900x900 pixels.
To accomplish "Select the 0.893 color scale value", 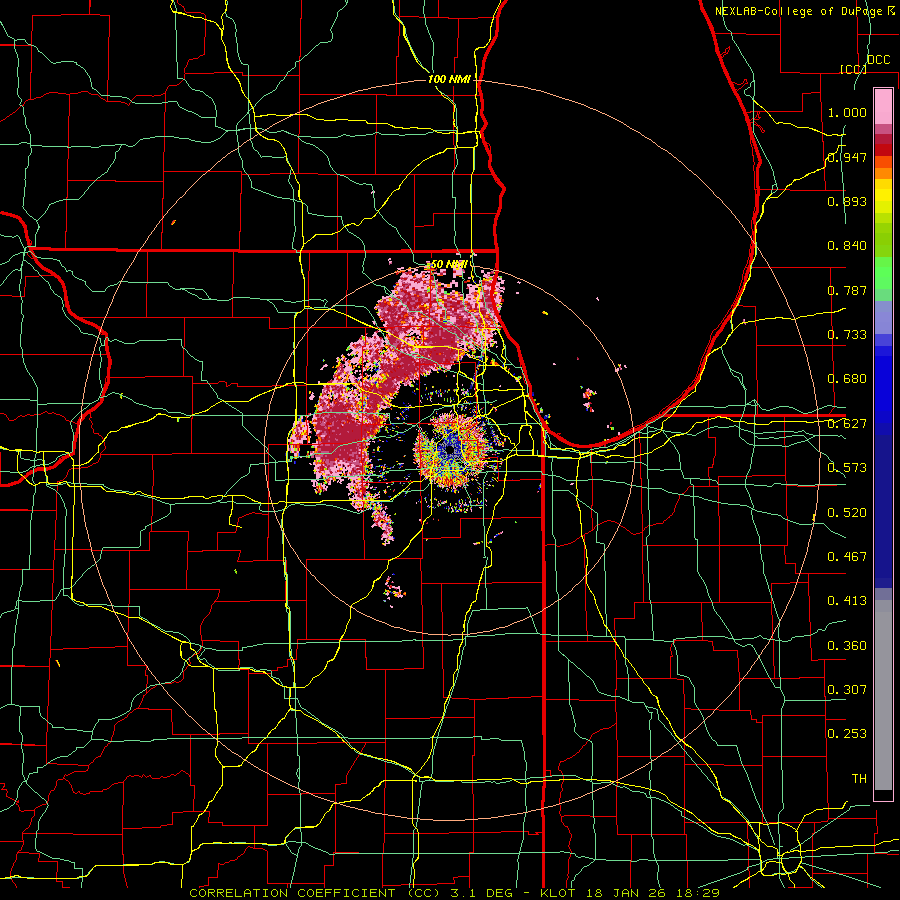I will coord(847,201).
